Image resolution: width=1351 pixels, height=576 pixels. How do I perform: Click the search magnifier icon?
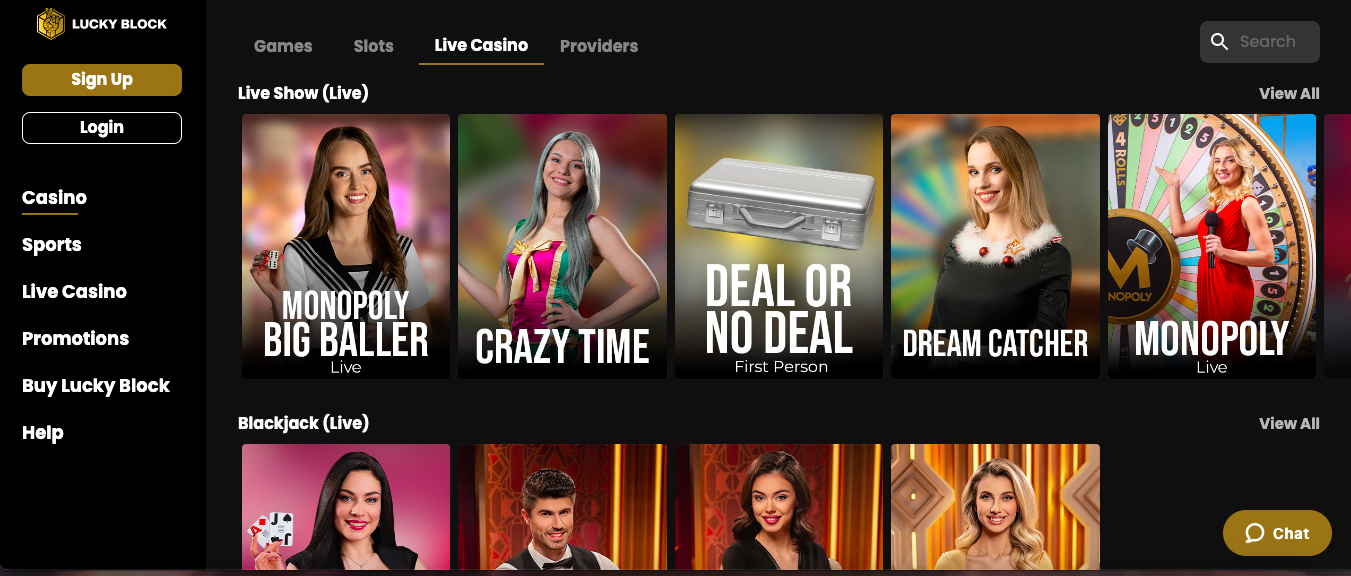tap(1219, 42)
